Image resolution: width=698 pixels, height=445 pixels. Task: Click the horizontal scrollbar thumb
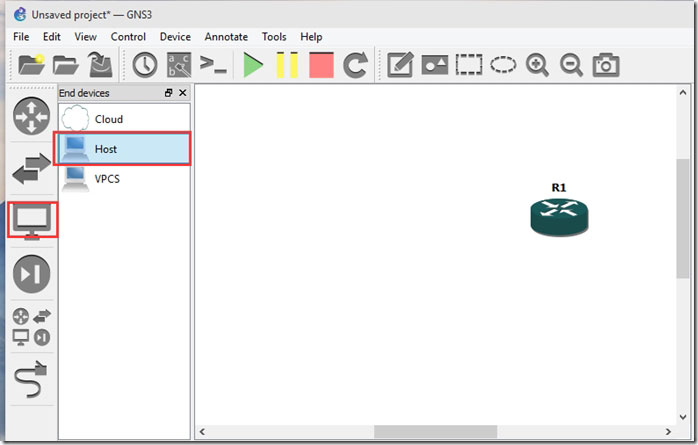pyautogui.click(x=435, y=431)
